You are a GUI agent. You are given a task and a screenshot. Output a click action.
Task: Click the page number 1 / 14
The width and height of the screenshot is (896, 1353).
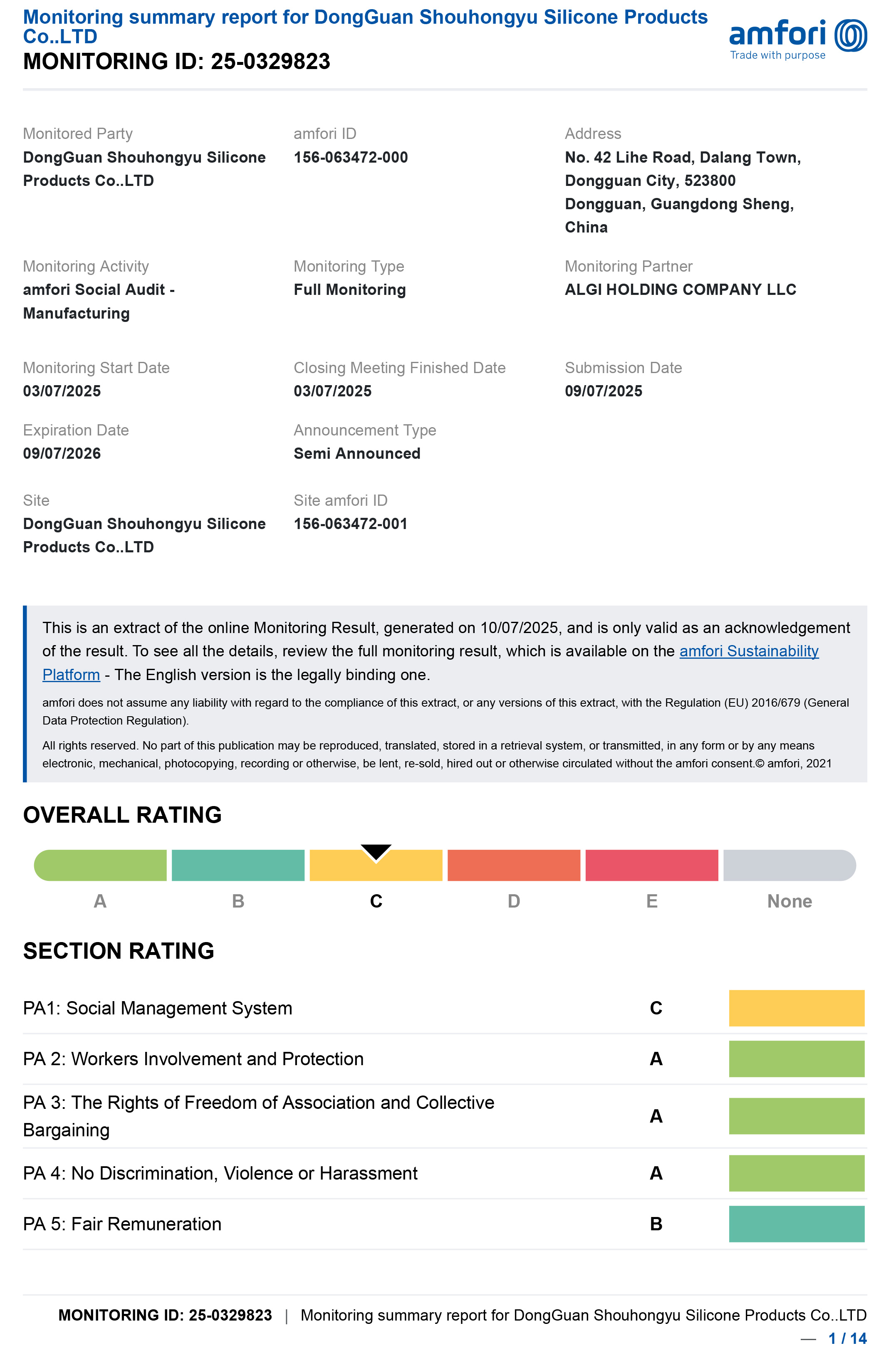(847, 1338)
